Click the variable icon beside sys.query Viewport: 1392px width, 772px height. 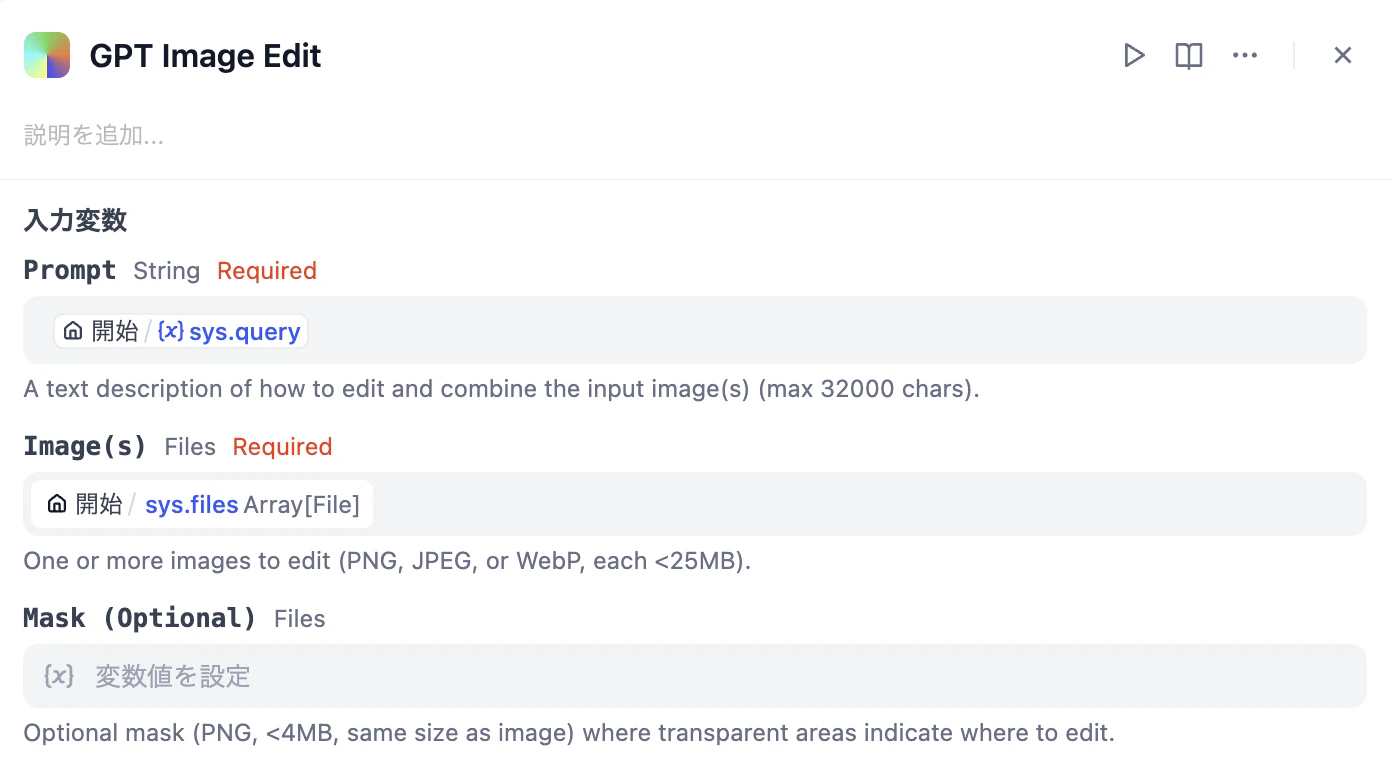171,331
